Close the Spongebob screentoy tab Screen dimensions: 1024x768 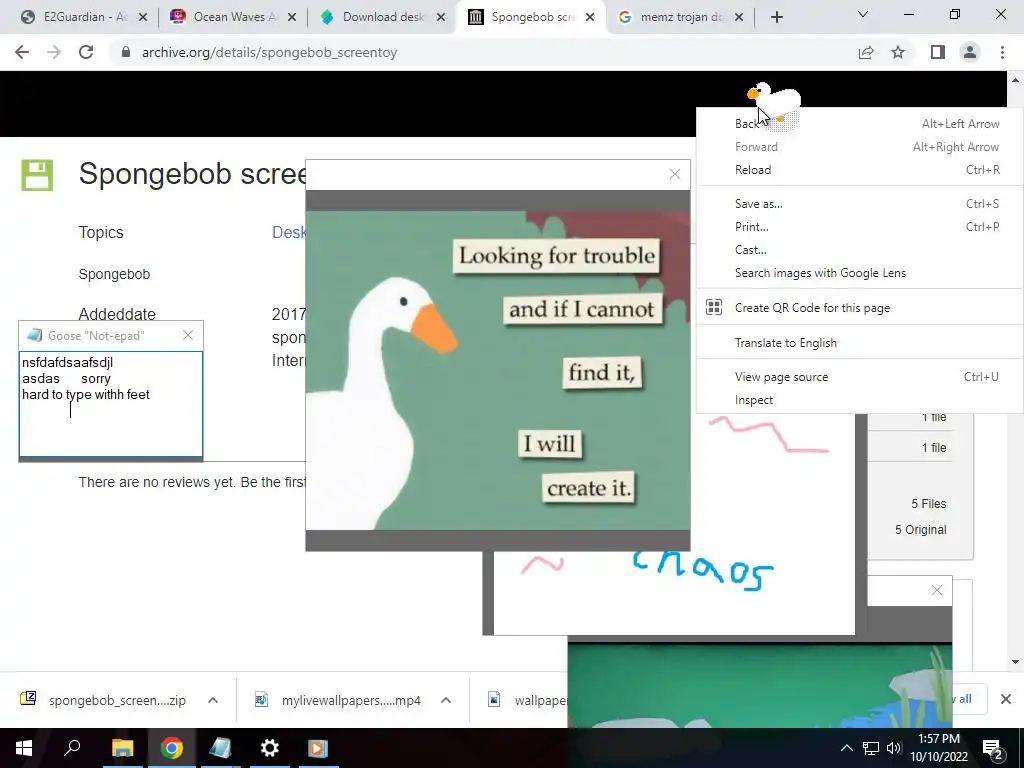pos(590,17)
